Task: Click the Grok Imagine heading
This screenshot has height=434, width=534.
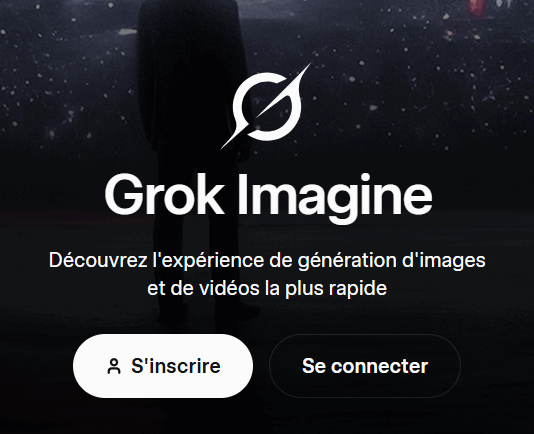Action: 268,198
